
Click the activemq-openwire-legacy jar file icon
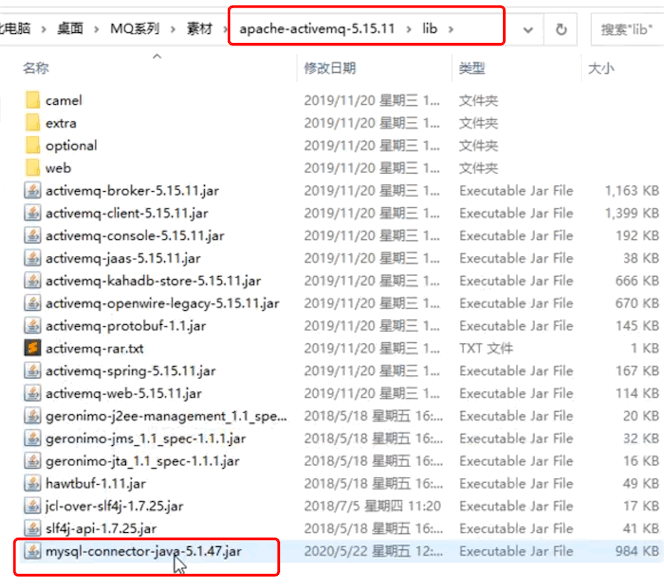33,303
